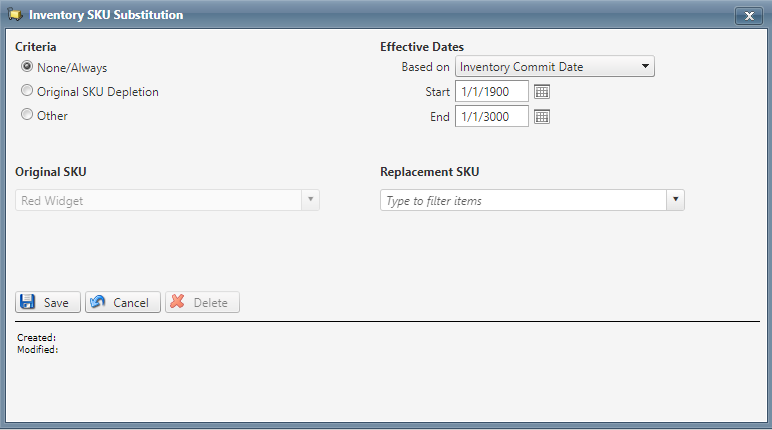Choose the Other criteria radio button

point(27,114)
